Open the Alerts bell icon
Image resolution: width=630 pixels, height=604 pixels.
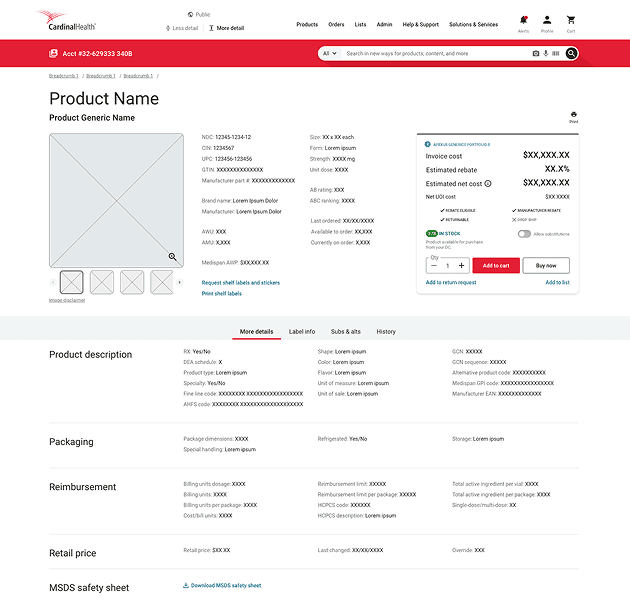523,20
